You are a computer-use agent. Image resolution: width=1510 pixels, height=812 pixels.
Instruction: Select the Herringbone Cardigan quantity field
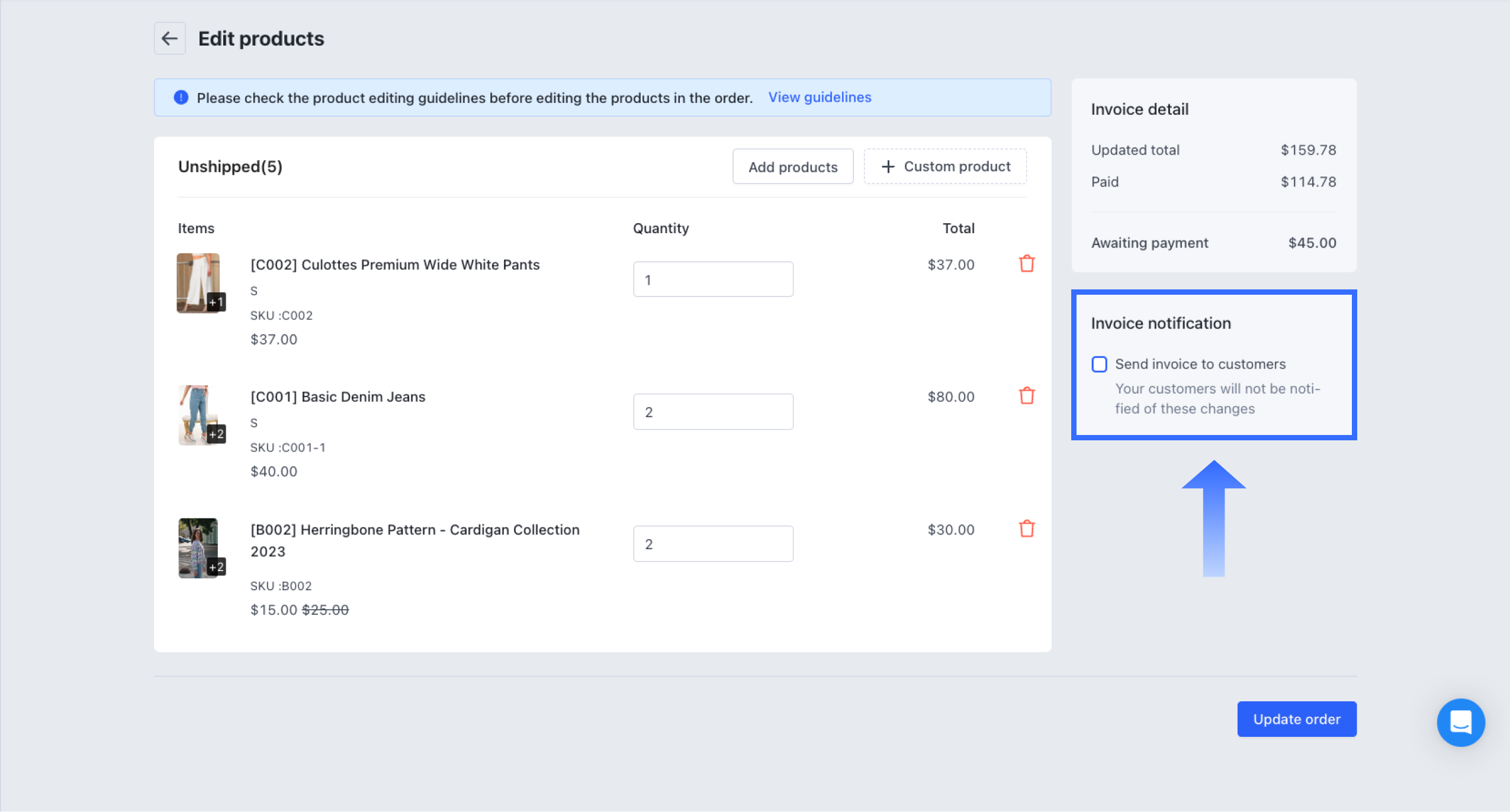tap(712, 544)
